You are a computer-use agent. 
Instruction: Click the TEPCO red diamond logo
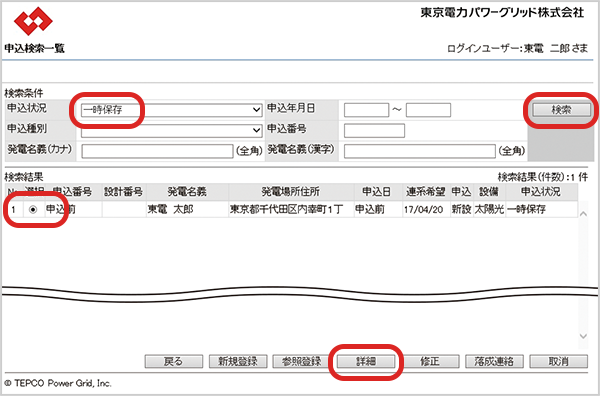click(33, 21)
